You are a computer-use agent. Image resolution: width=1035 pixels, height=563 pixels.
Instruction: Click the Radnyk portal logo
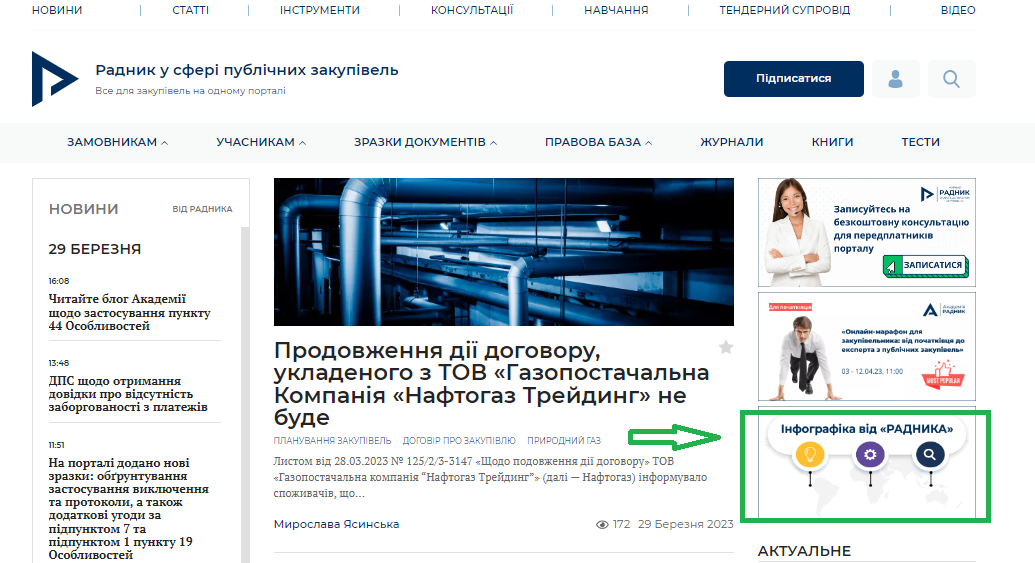(x=55, y=79)
